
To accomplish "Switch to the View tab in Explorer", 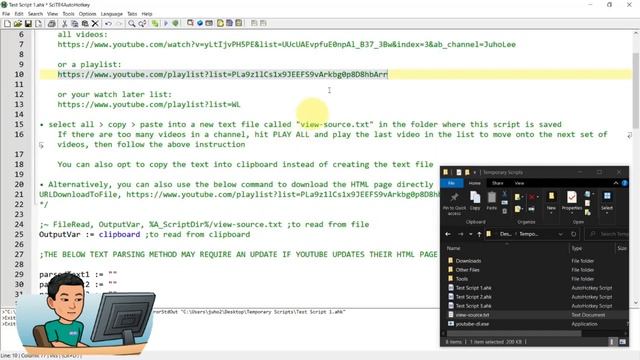I will pos(519,183).
